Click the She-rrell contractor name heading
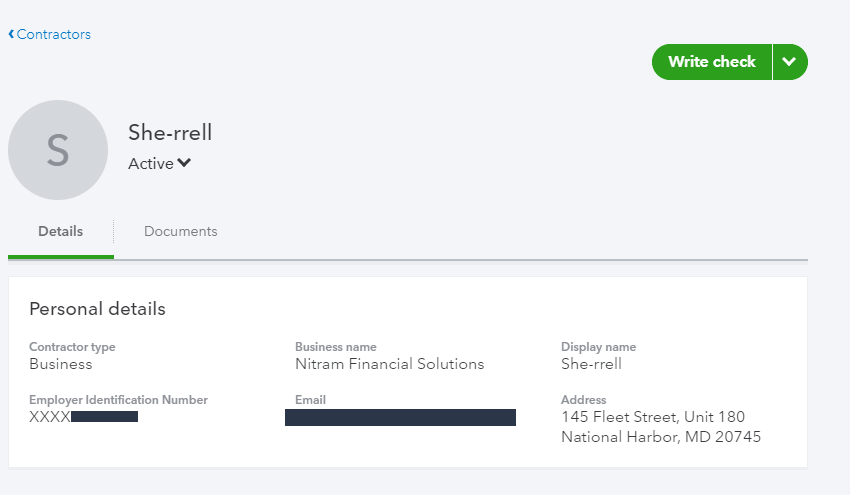The width and height of the screenshot is (850, 495). pos(170,133)
